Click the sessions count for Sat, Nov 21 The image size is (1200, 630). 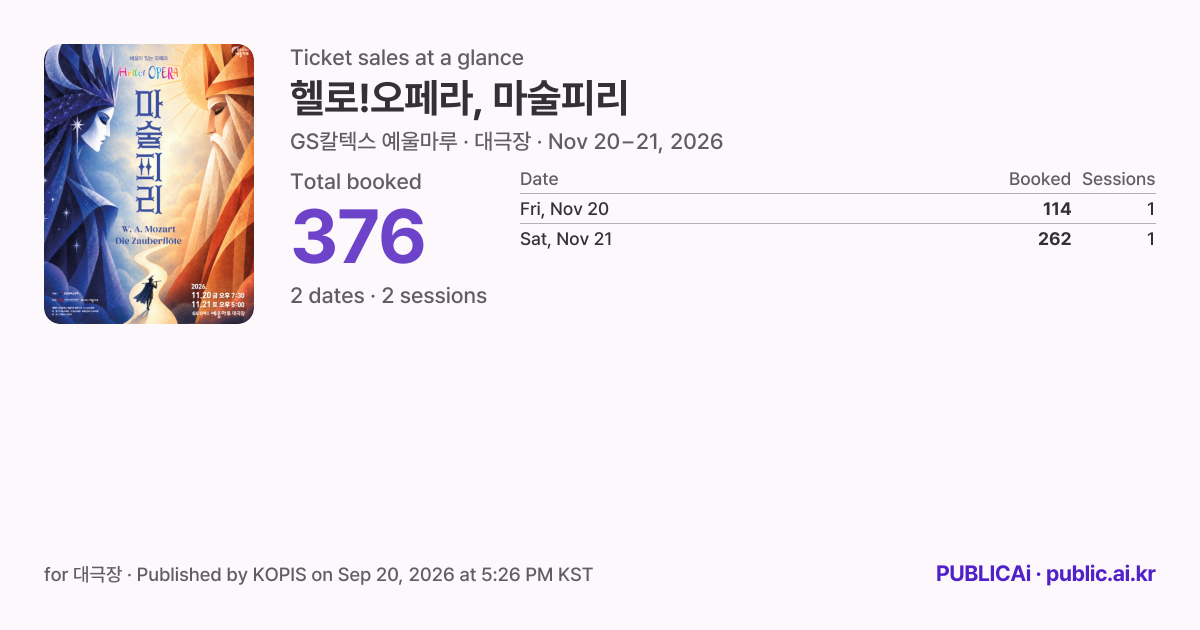[x=1151, y=239]
